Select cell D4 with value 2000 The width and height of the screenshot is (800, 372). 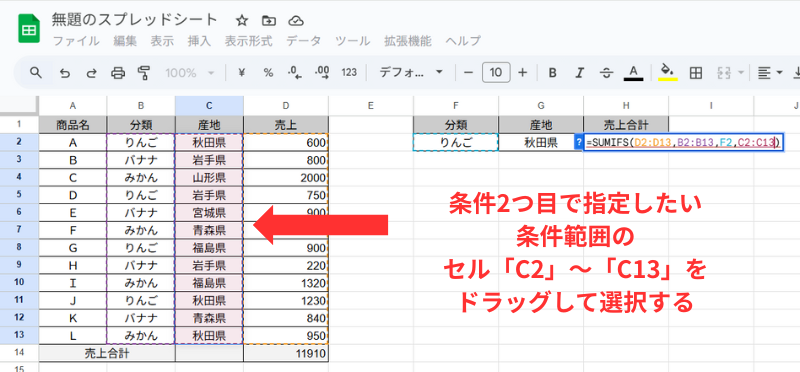[286, 178]
